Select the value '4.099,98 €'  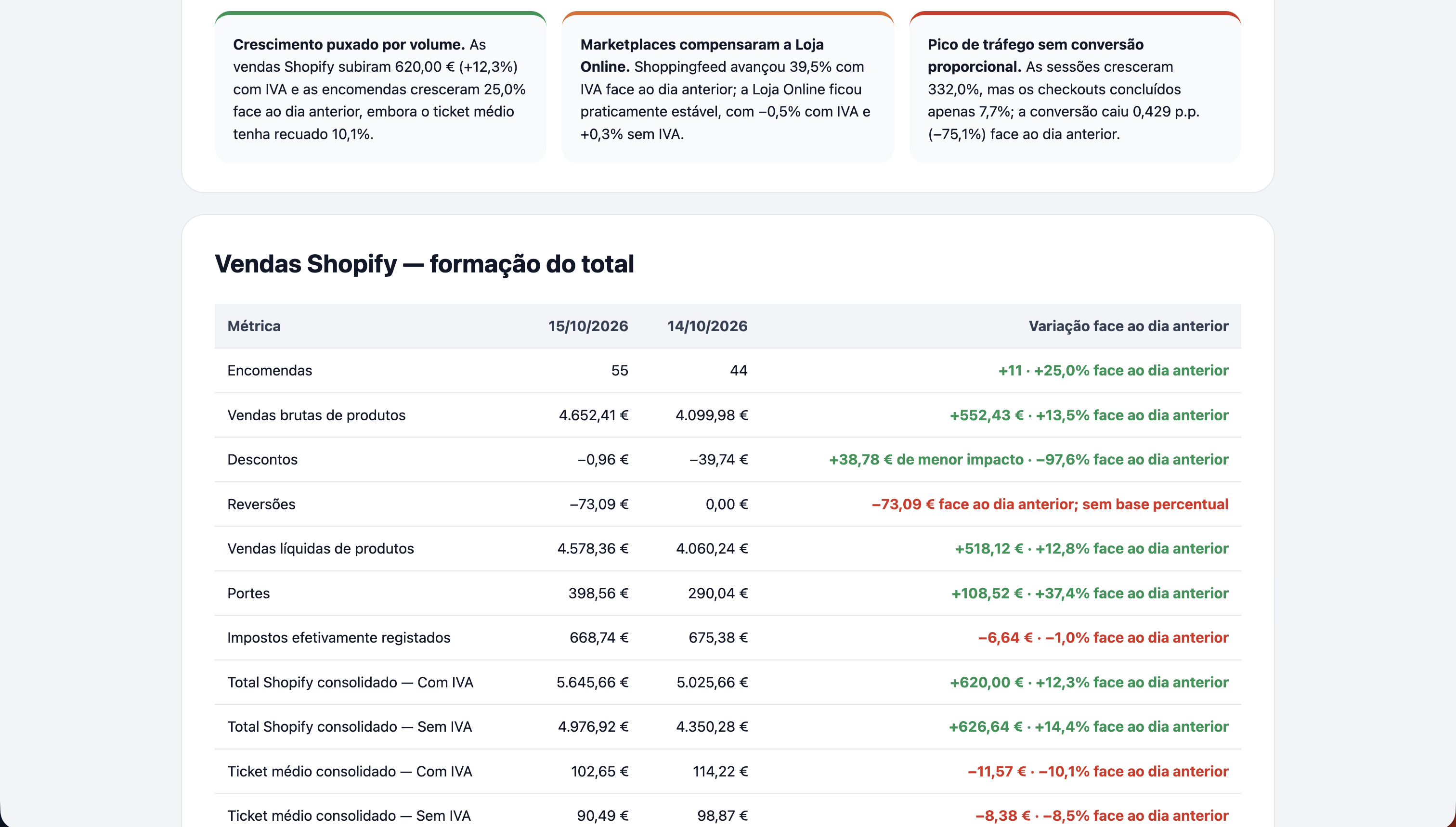pos(712,415)
